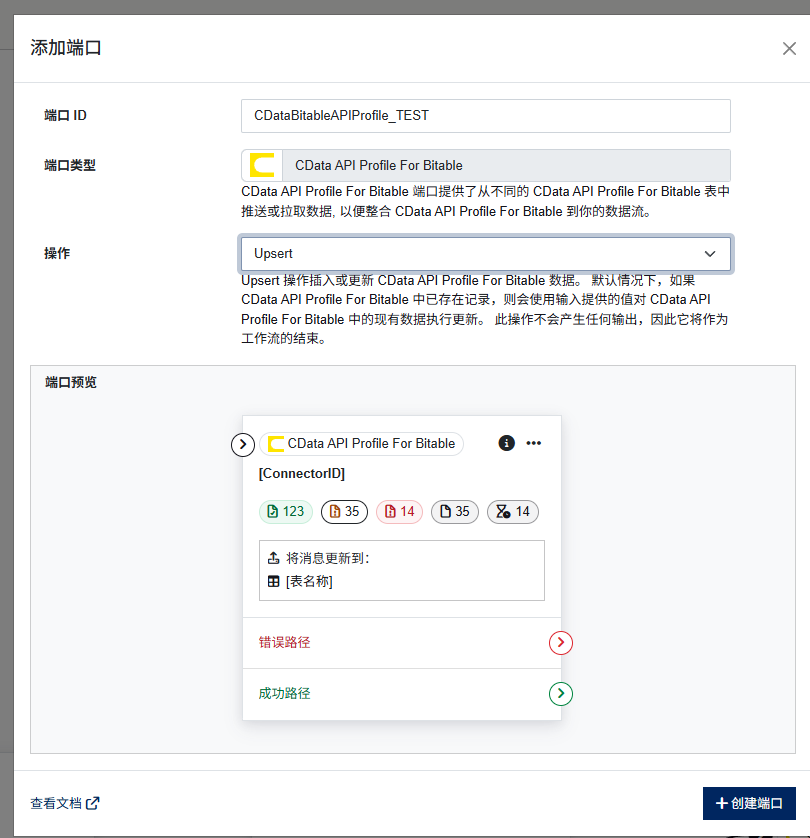Click the CData API Profile For Bitable type field
Image resolution: width=810 pixels, height=838 pixels.
click(486, 166)
